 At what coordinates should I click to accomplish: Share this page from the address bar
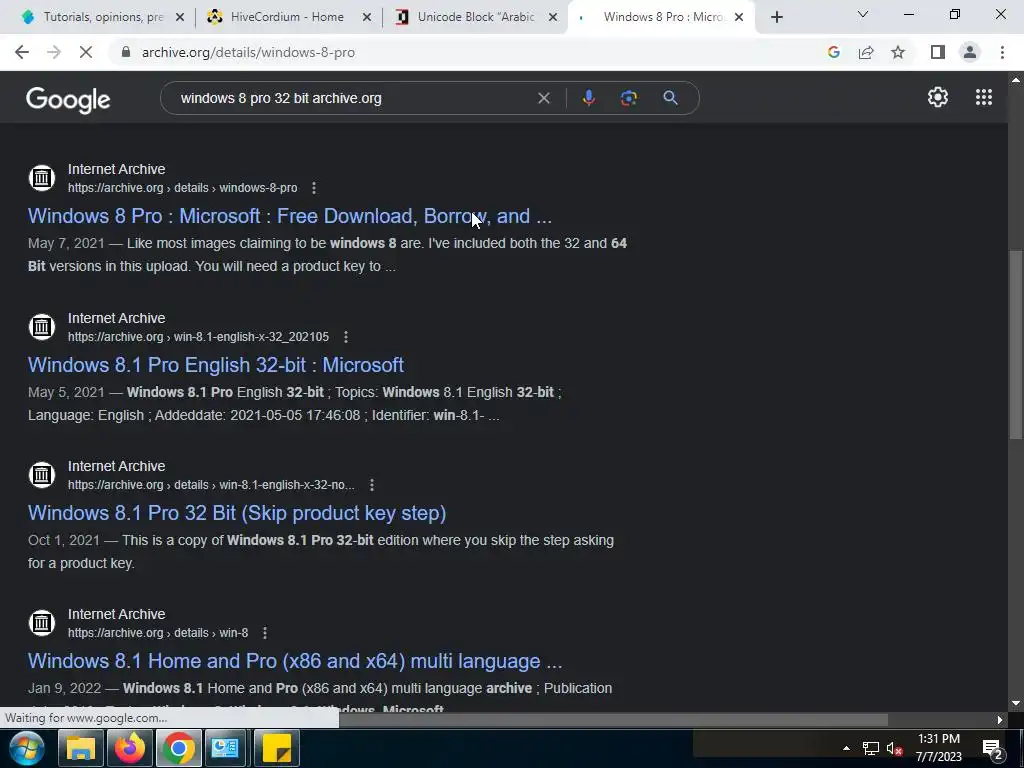pyautogui.click(x=866, y=52)
